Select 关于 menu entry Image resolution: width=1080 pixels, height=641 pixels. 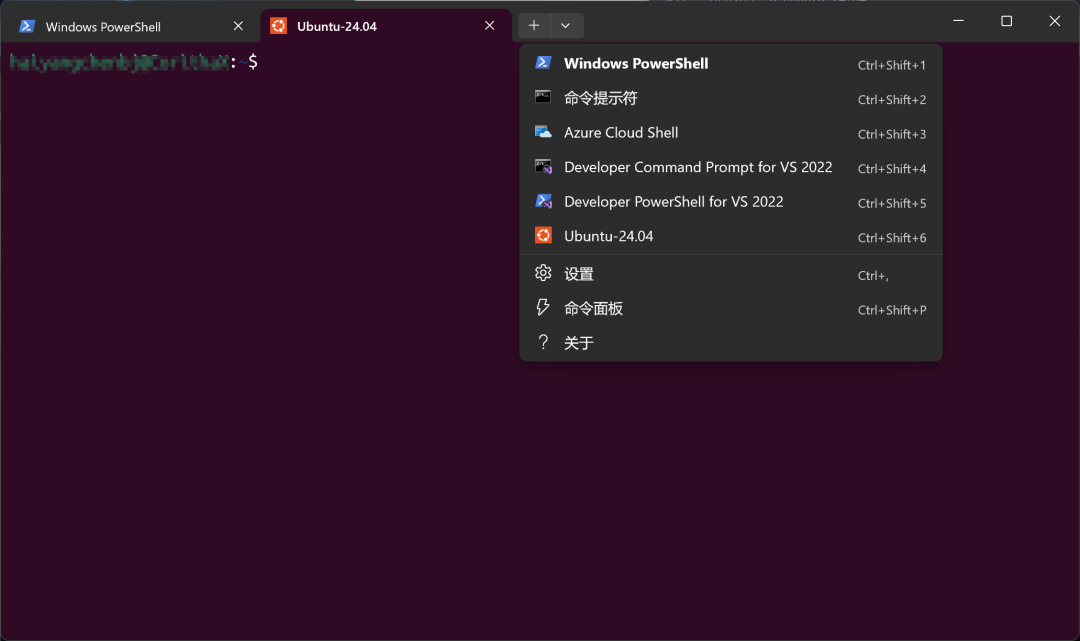pyautogui.click(x=731, y=343)
